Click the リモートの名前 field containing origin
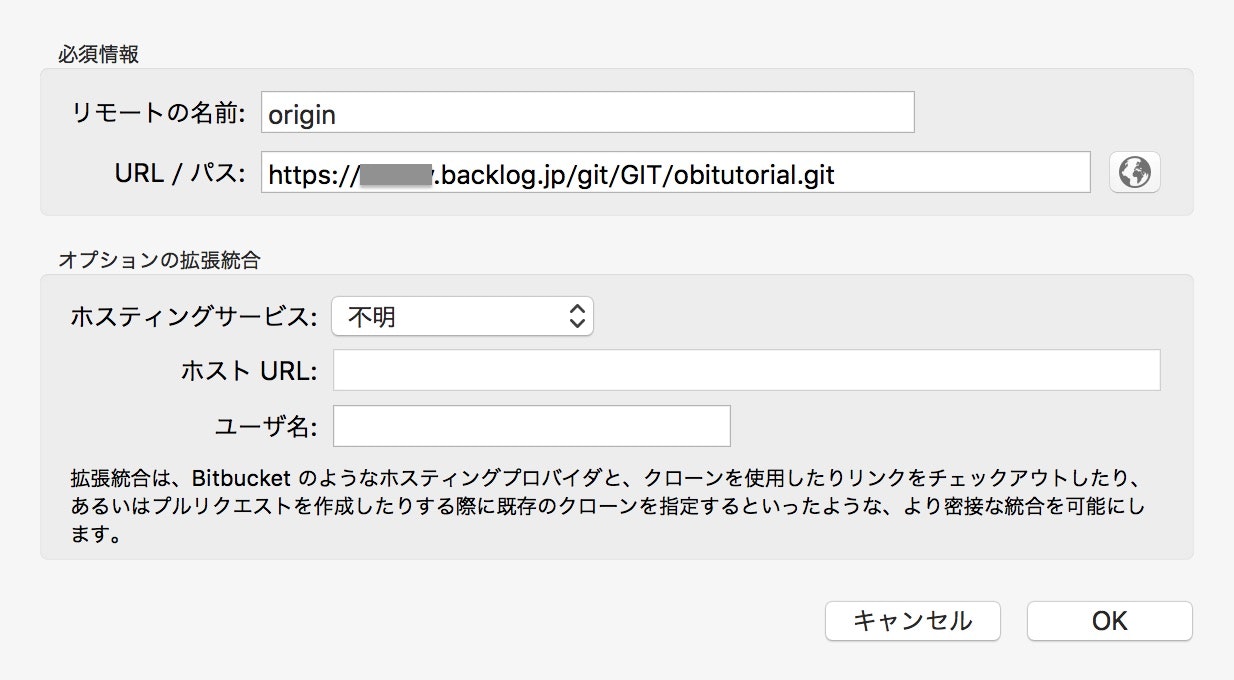The width and height of the screenshot is (1234, 680). coord(587,112)
